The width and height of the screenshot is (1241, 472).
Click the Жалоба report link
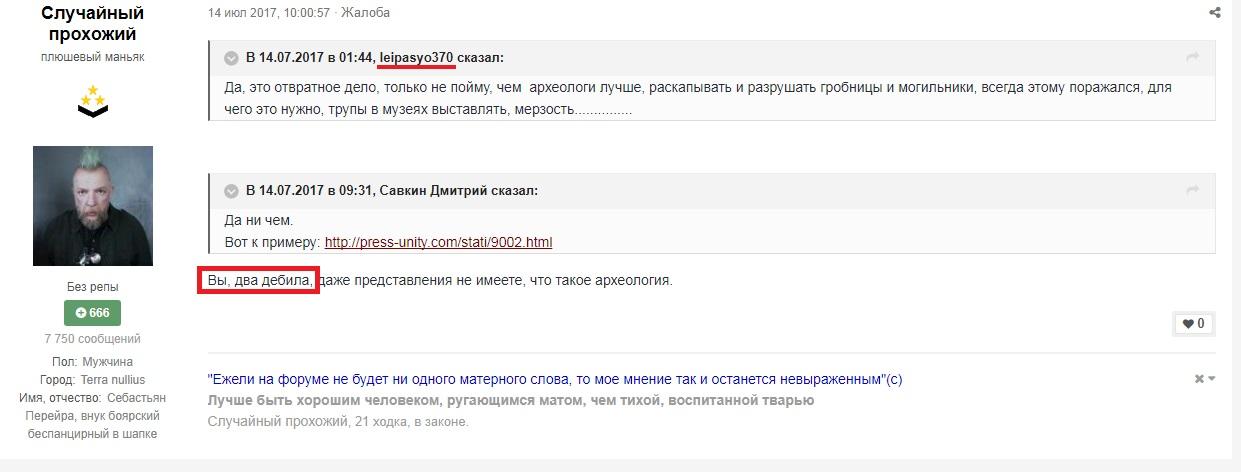[x=365, y=13]
